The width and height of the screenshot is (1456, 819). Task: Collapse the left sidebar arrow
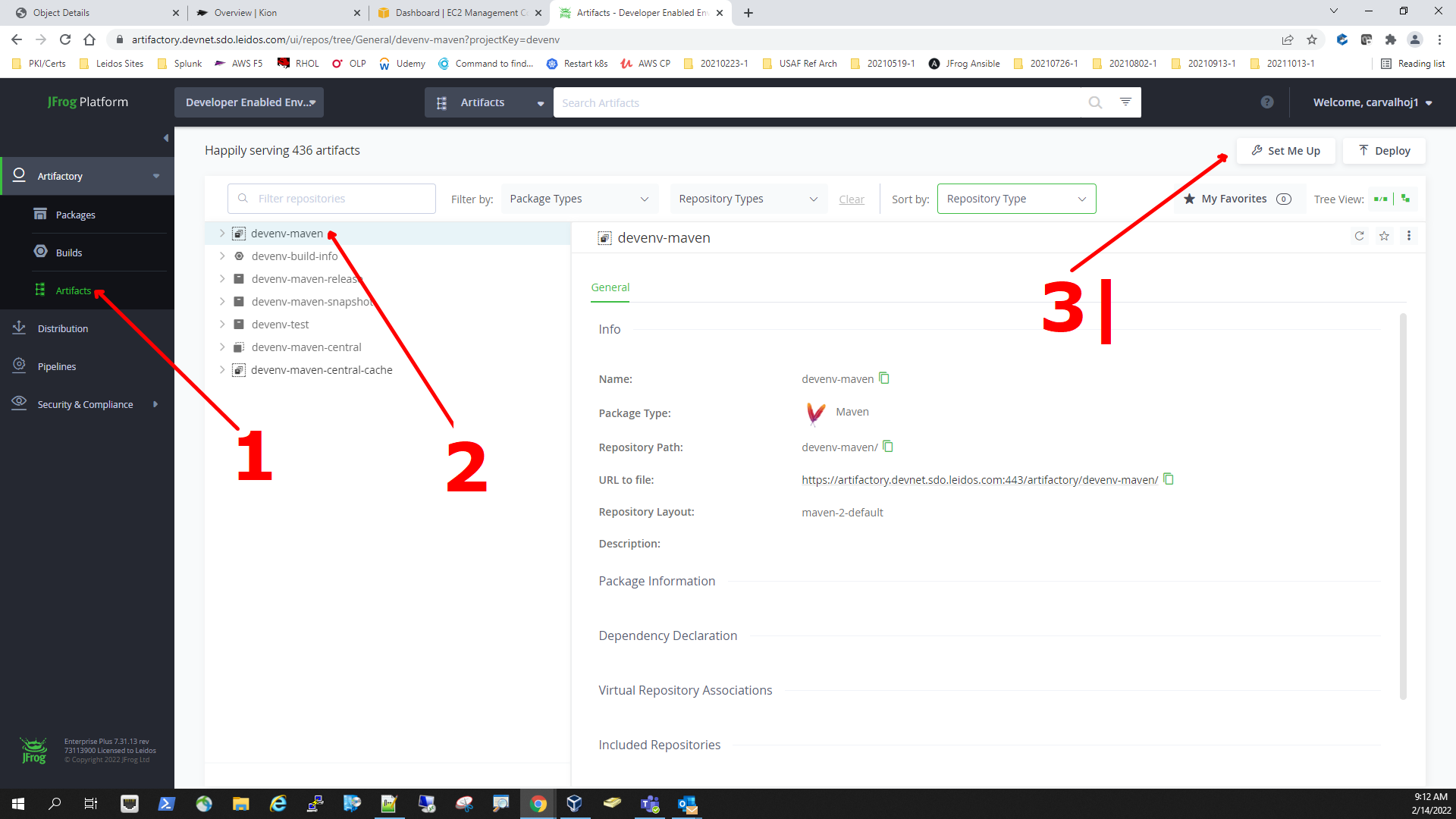[x=166, y=138]
